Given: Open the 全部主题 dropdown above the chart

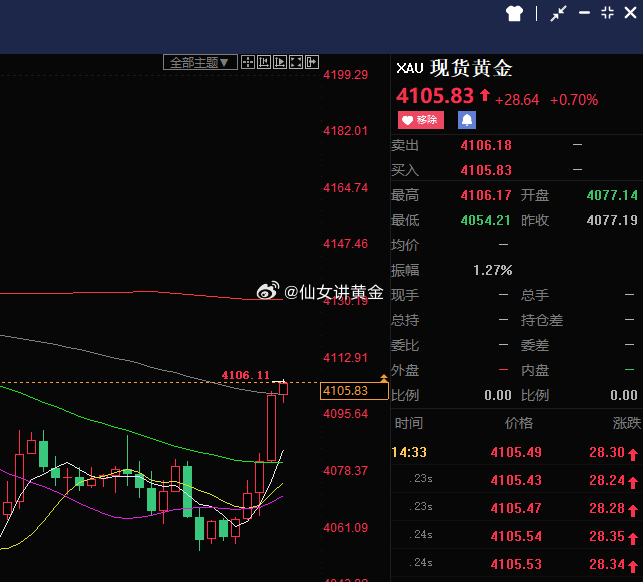Looking at the screenshot, I should click(x=200, y=62).
